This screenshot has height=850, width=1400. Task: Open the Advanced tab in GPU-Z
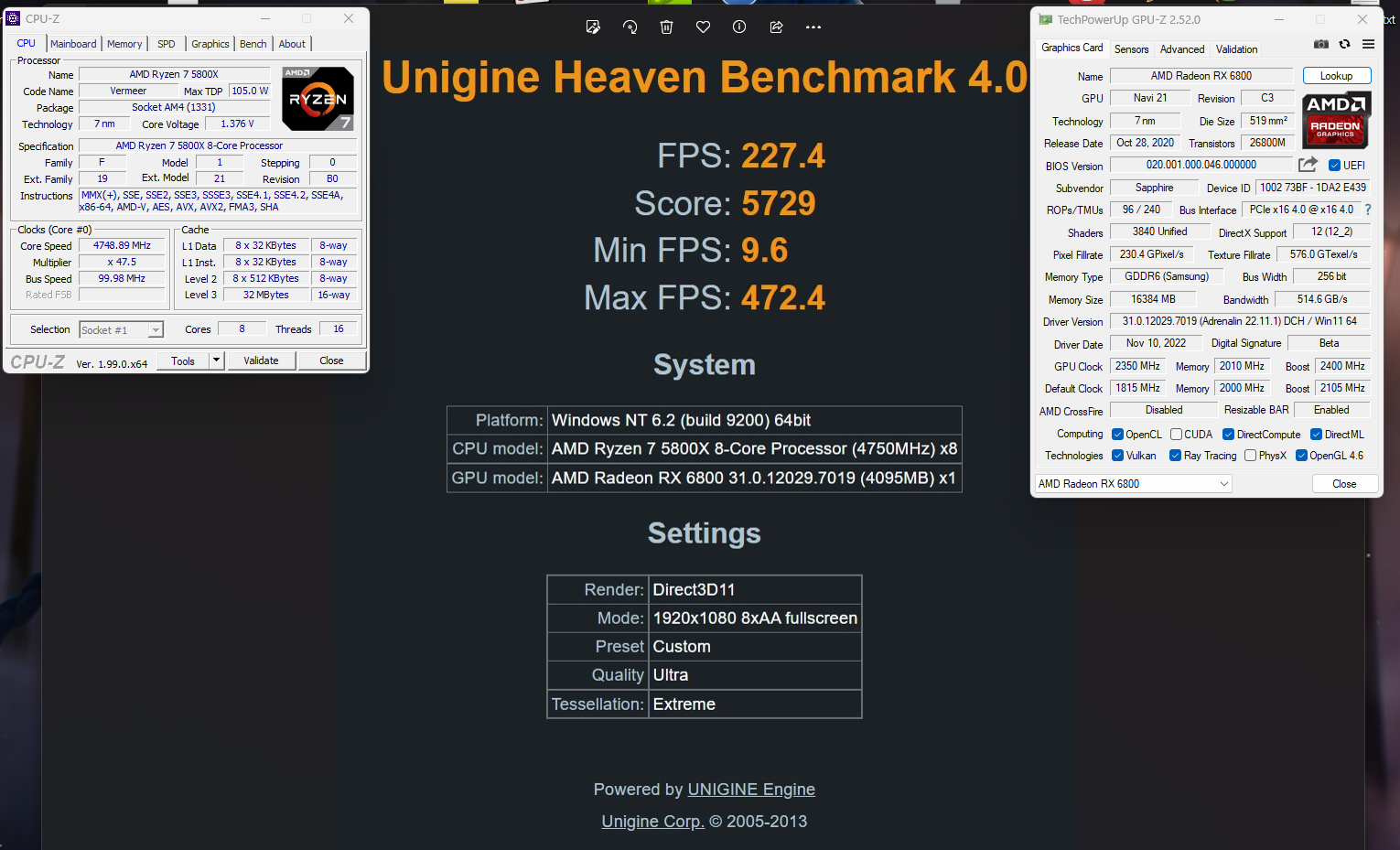tap(1182, 49)
